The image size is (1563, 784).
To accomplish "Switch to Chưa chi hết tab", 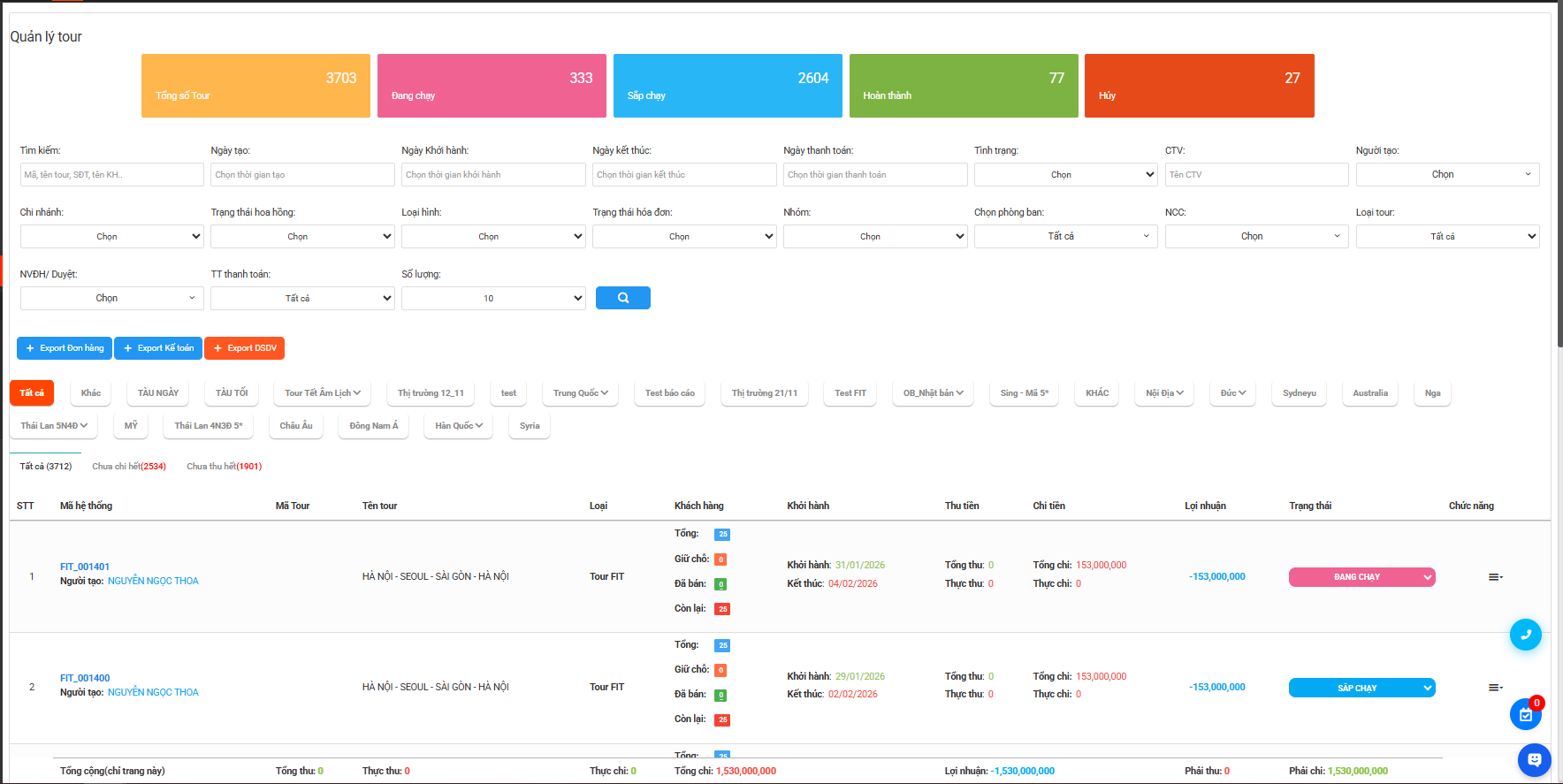I will click(129, 467).
